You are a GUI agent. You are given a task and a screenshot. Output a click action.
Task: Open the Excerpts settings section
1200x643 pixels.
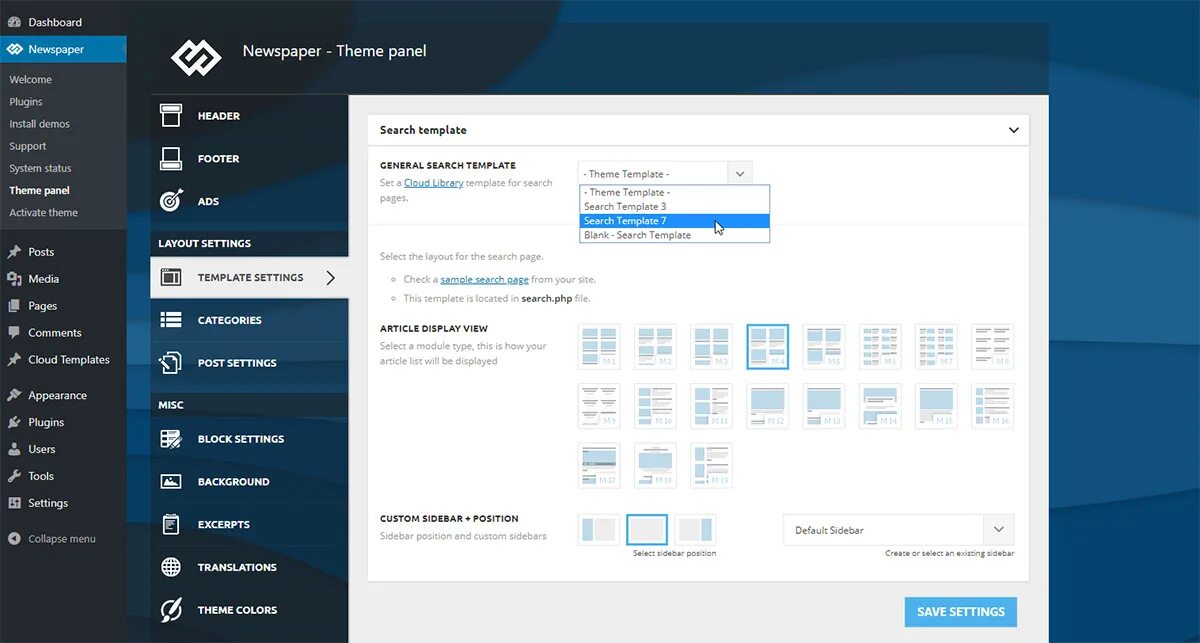pyautogui.click(x=249, y=524)
